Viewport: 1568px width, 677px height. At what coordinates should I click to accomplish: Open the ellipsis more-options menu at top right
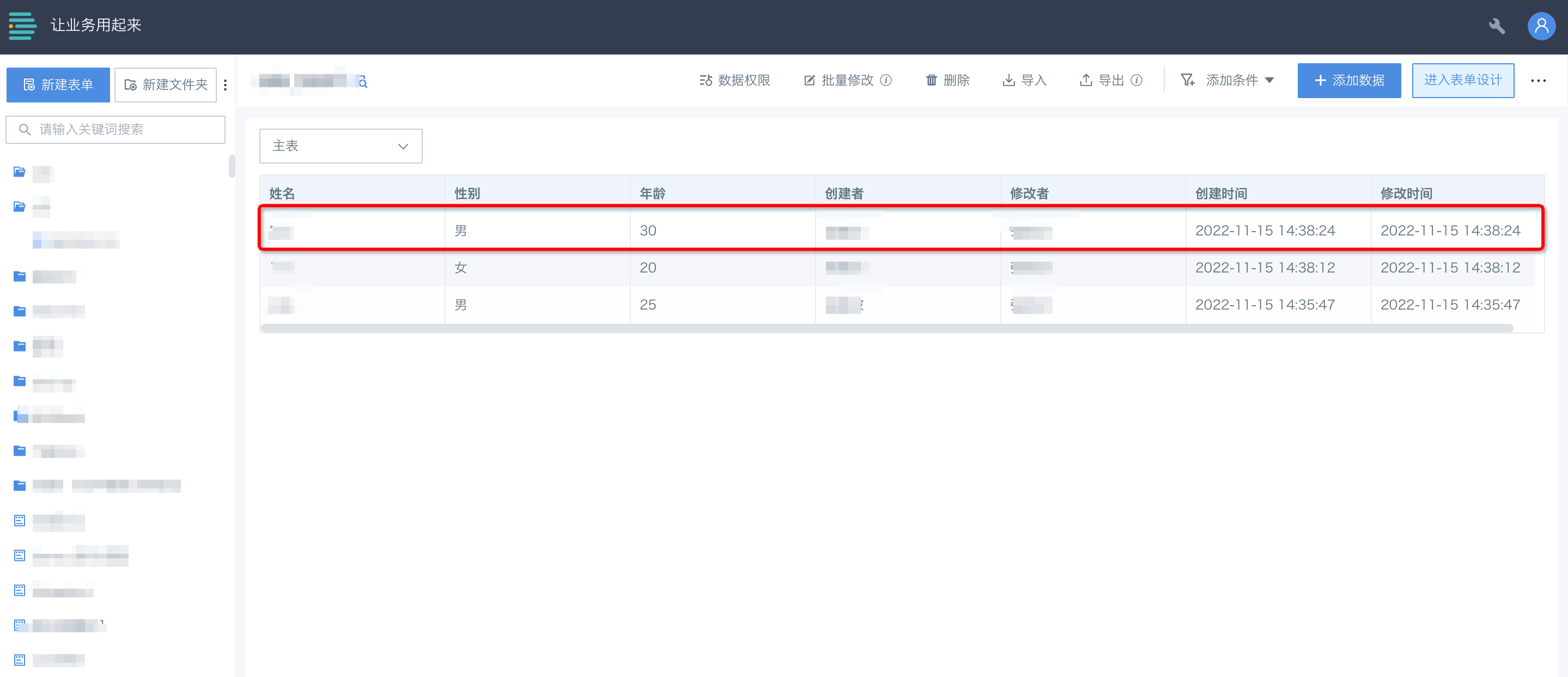point(1537,80)
